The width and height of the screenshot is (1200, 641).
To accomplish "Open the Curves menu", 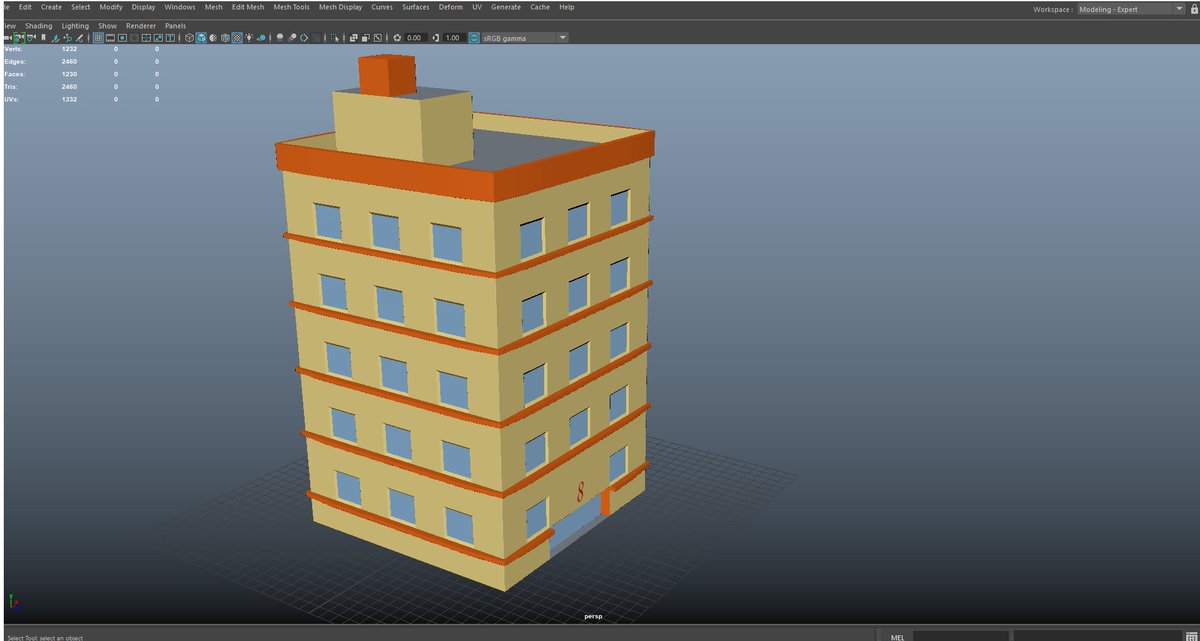I will (x=382, y=7).
